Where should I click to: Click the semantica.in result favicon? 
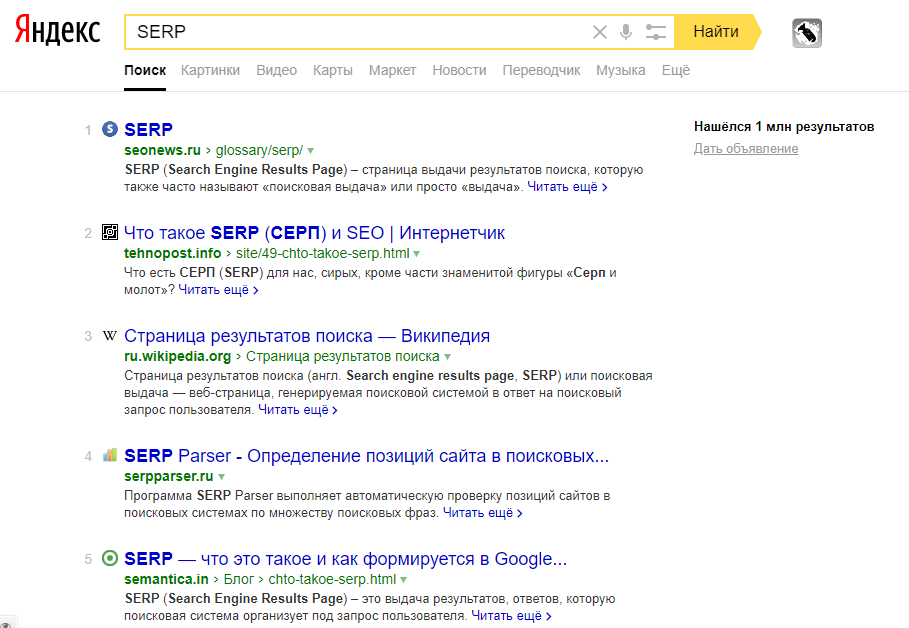click(x=110, y=559)
